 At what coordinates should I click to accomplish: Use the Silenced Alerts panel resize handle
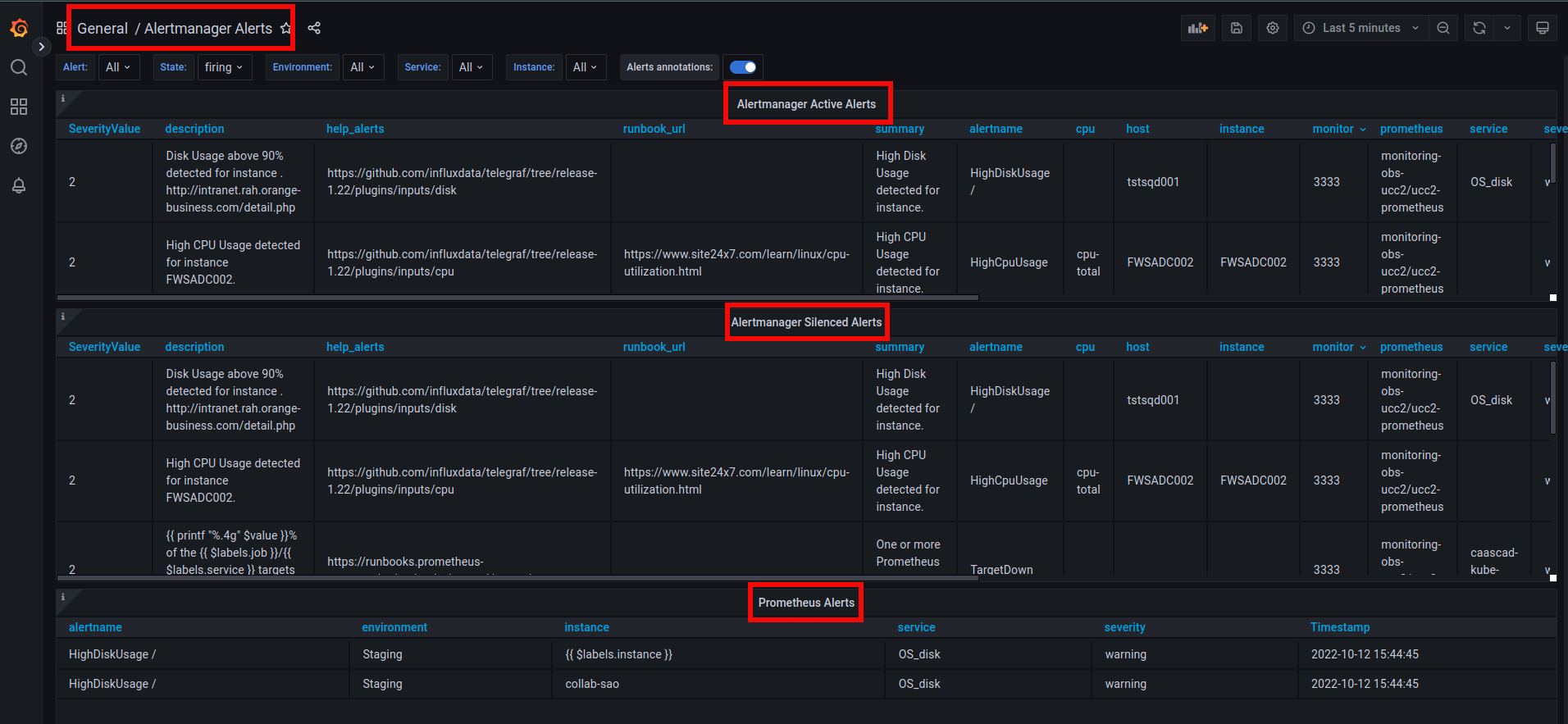click(x=1553, y=578)
